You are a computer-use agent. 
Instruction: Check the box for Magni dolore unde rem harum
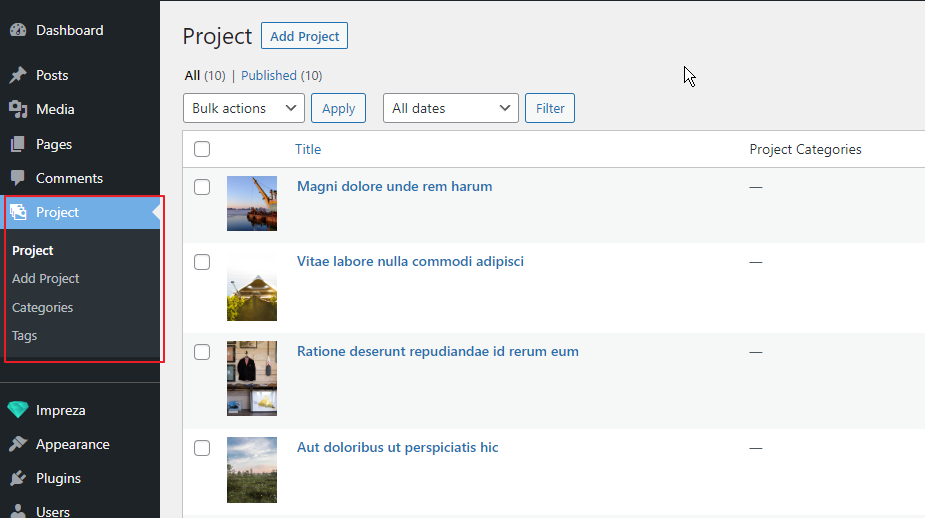pos(202,187)
